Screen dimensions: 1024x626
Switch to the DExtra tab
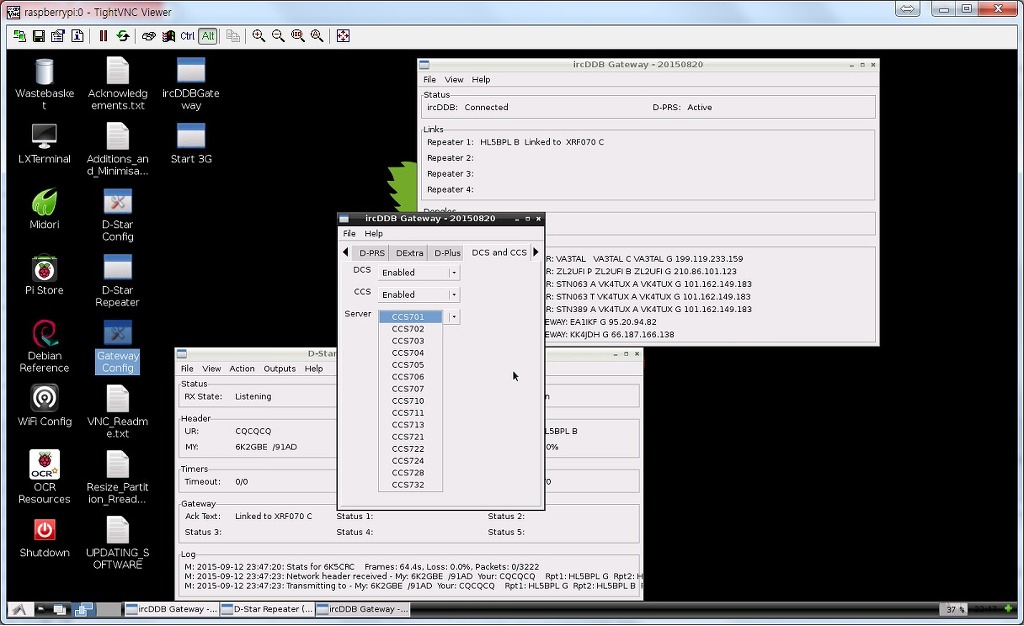[x=409, y=253]
